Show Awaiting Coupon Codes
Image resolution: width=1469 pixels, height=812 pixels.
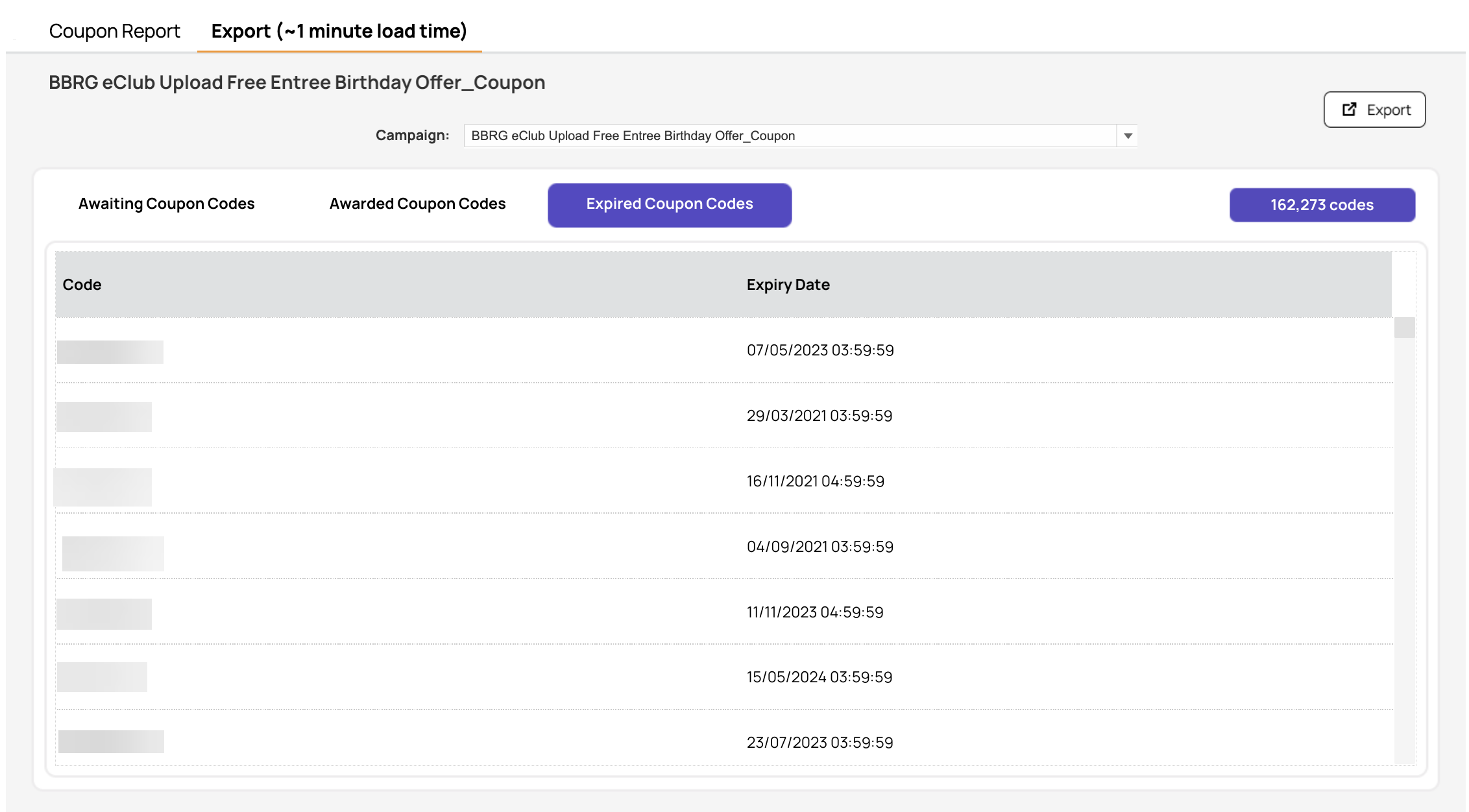pos(166,204)
